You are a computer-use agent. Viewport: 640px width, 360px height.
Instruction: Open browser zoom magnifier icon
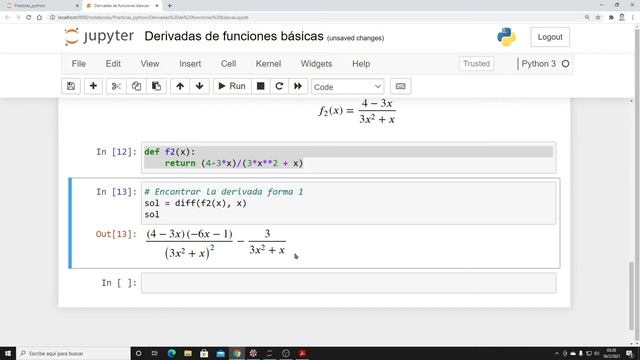(x=587, y=18)
